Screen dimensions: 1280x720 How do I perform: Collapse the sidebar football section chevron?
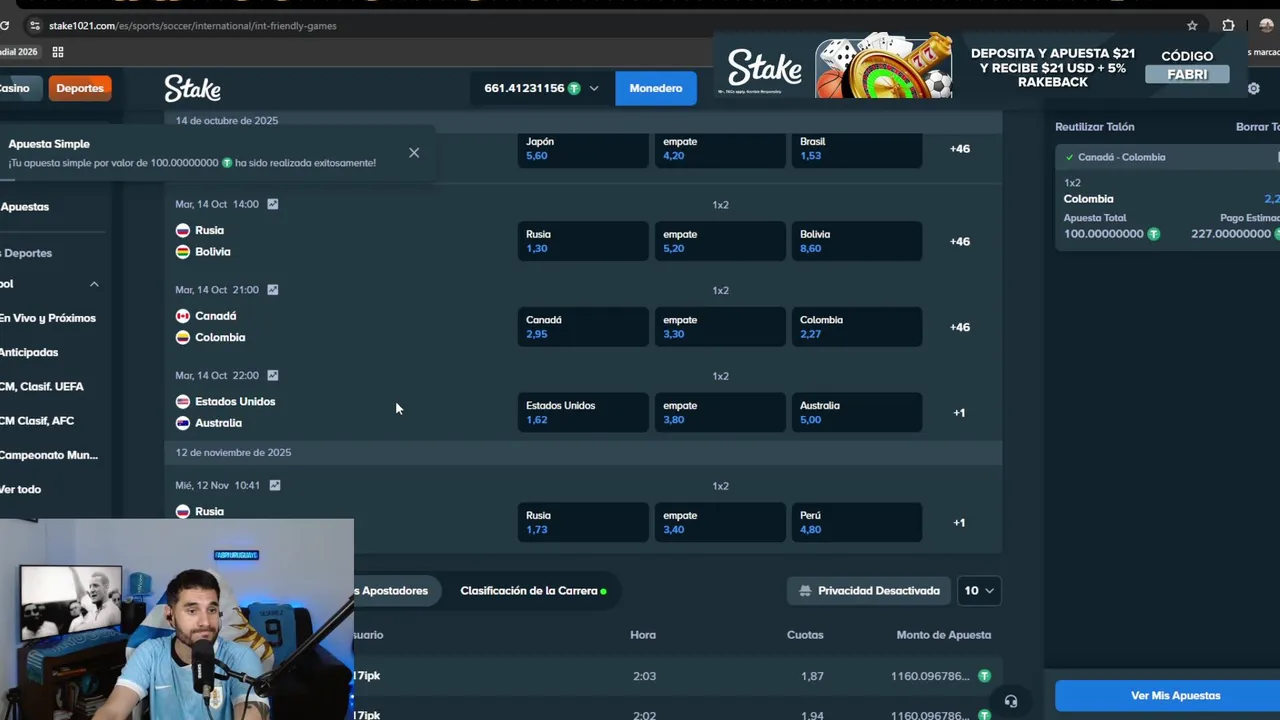tap(94, 284)
